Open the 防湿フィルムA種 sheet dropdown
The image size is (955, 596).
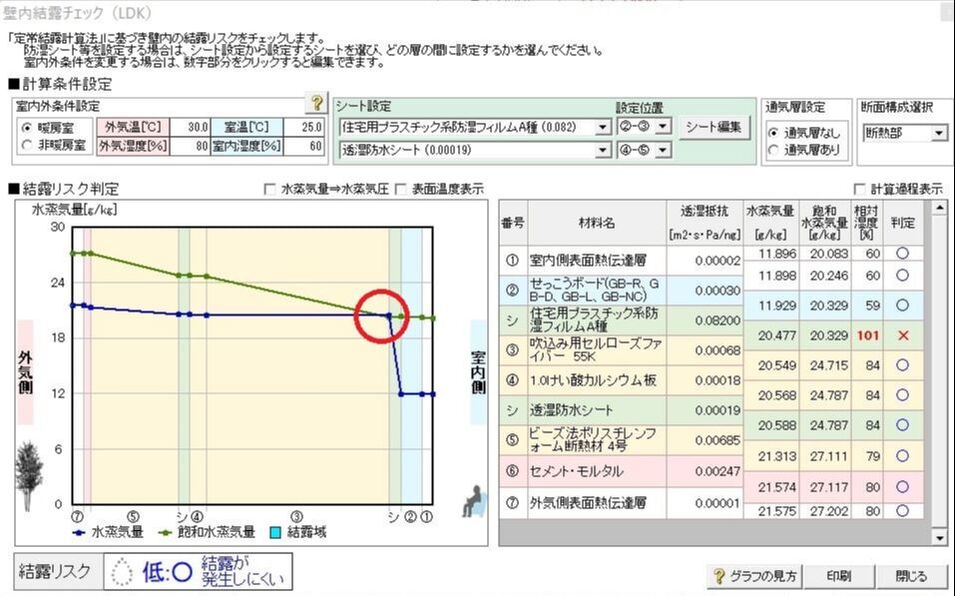(x=602, y=127)
